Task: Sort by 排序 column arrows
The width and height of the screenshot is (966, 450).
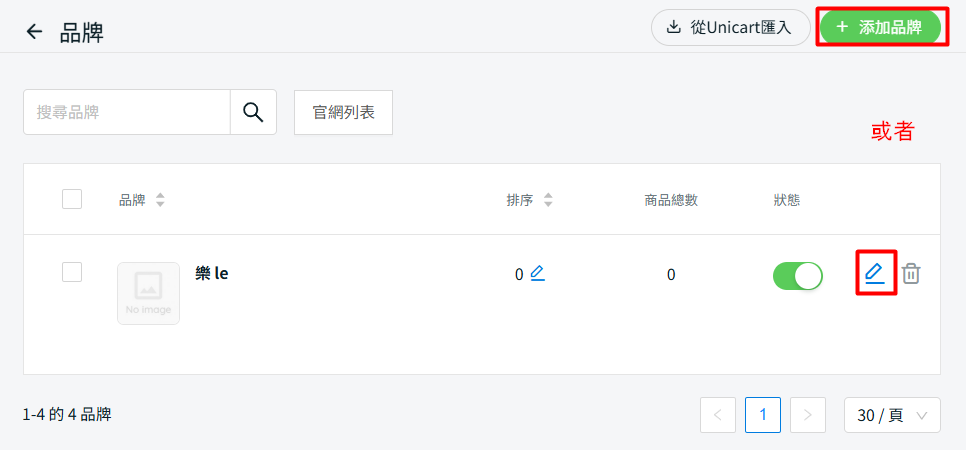Action: [x=548, y=200]
